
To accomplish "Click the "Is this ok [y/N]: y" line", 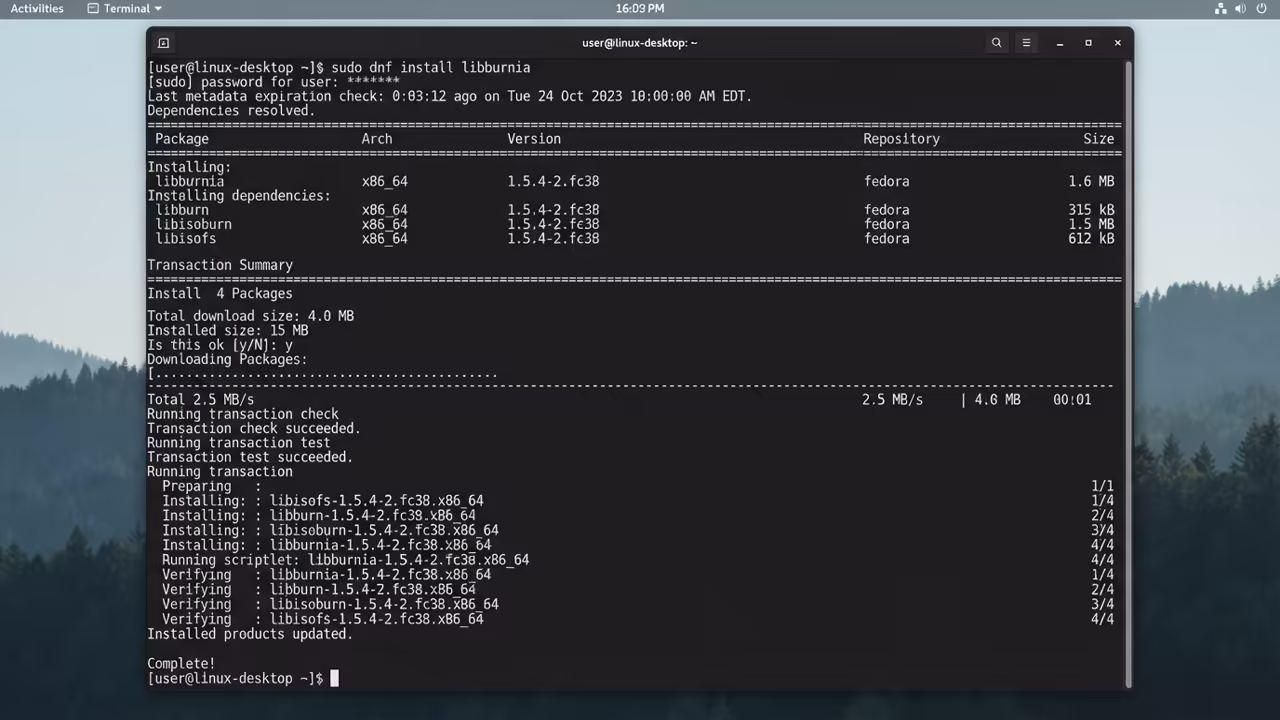I will (x=220, y=345).
